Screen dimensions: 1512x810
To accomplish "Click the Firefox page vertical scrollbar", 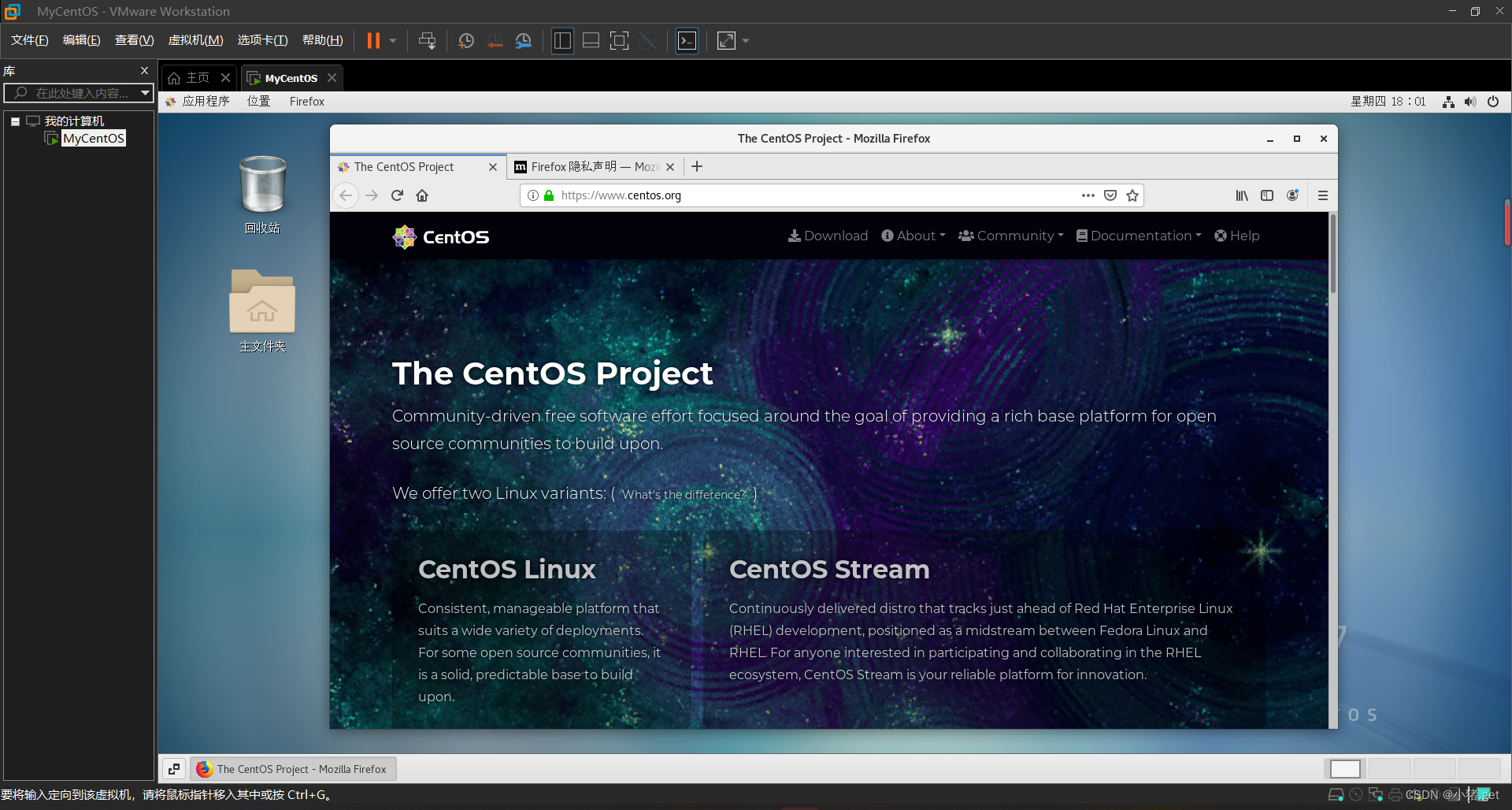I will [x=1332, y=253].
